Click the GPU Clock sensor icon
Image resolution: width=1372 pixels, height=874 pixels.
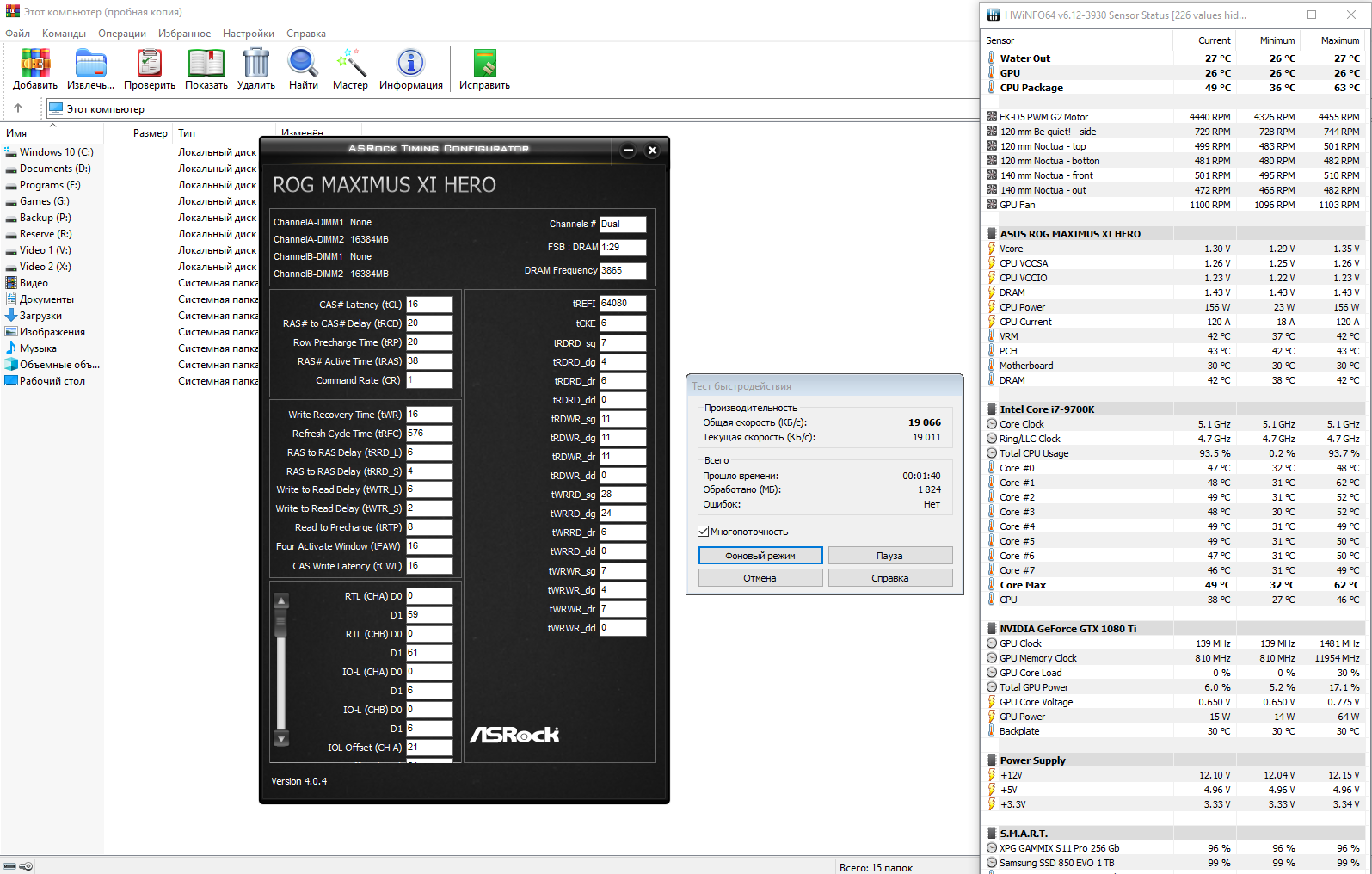click(x=992, y=643)
